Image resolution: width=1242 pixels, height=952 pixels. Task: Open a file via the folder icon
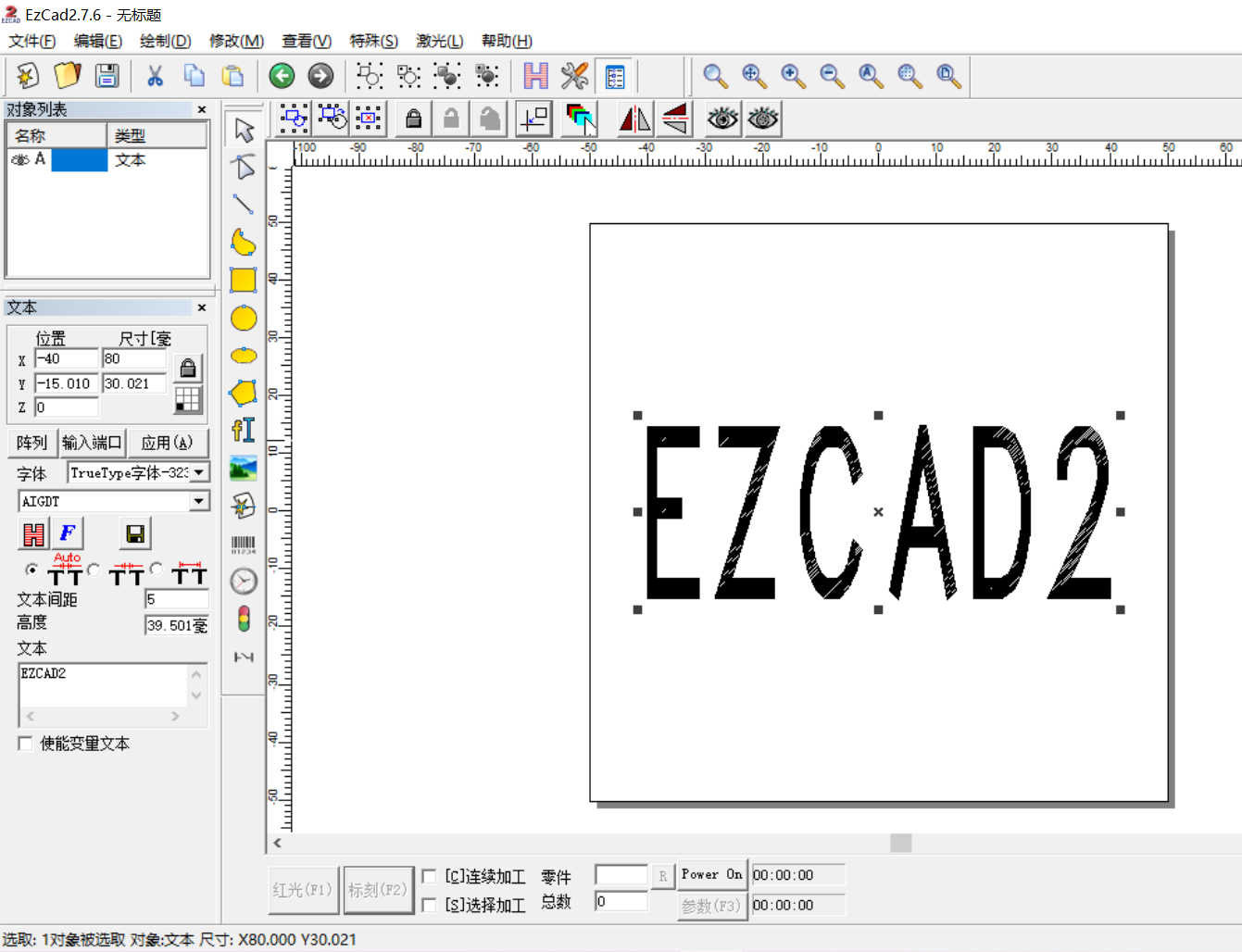[68, 75]
